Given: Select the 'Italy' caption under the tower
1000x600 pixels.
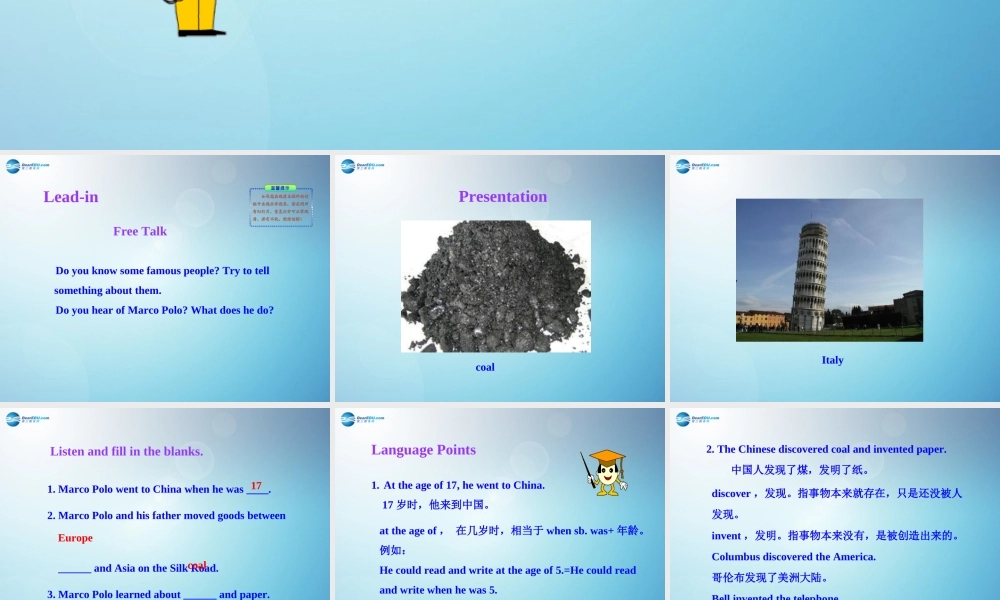Looking at the screenshot, I should click(x=833, y=360).
